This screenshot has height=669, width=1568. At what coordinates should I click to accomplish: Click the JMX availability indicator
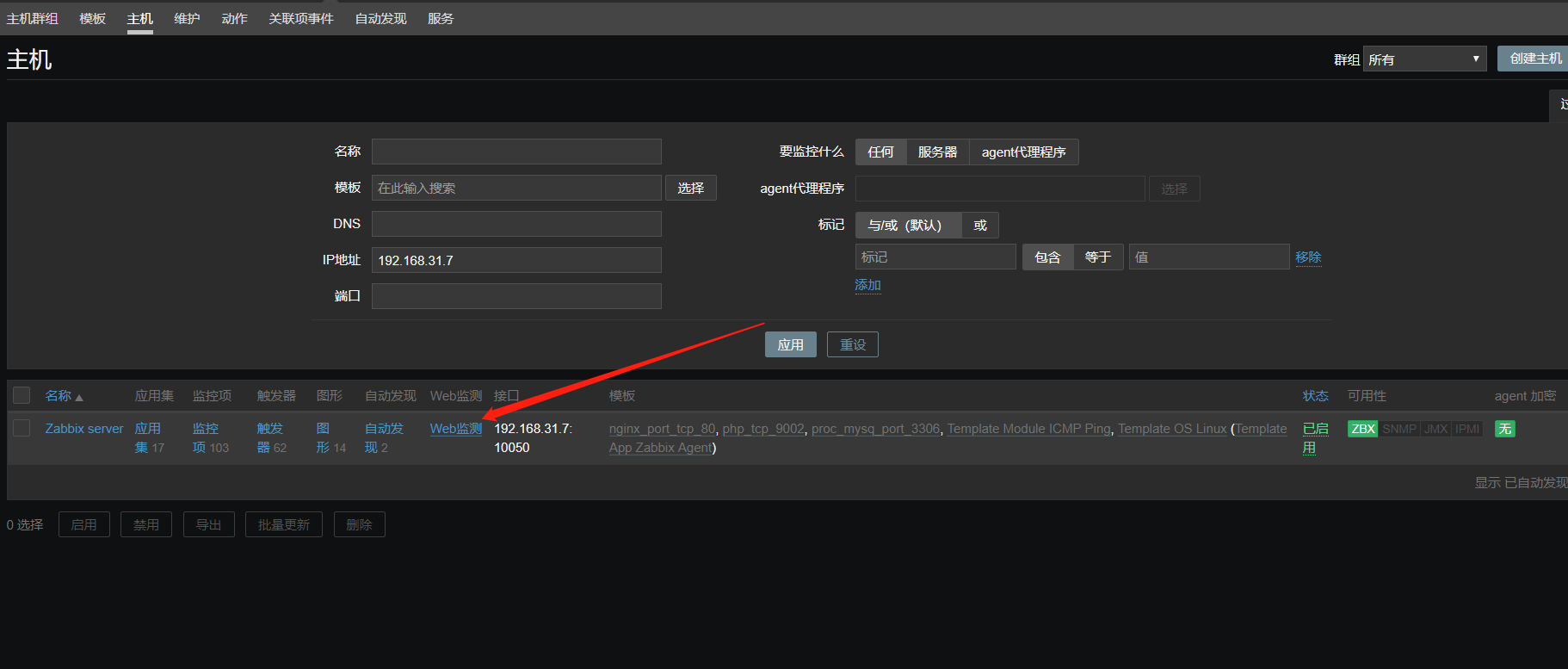pyautogui.click(x=1435, y=429)
